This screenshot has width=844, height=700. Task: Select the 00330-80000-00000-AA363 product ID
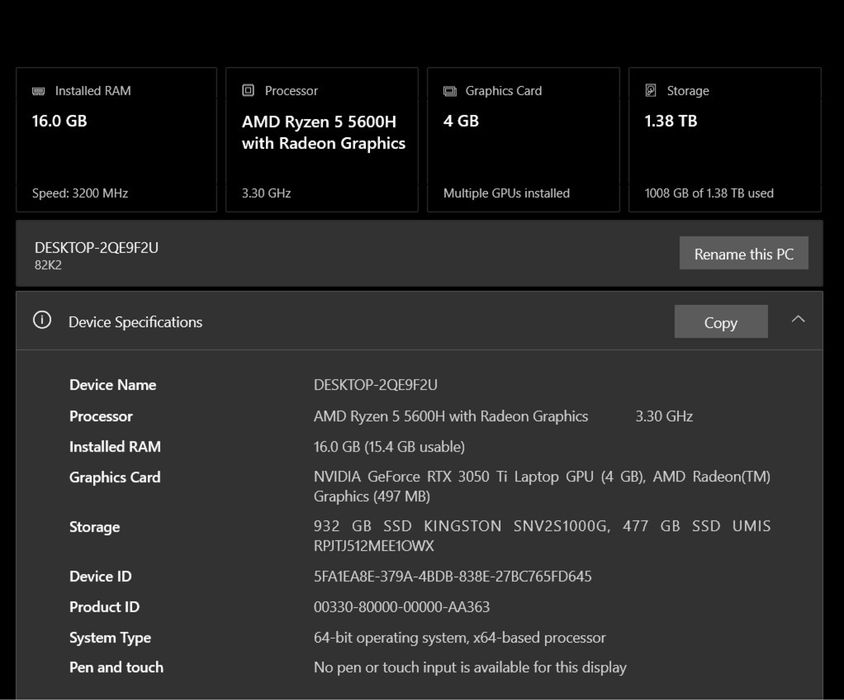[402, 607]
